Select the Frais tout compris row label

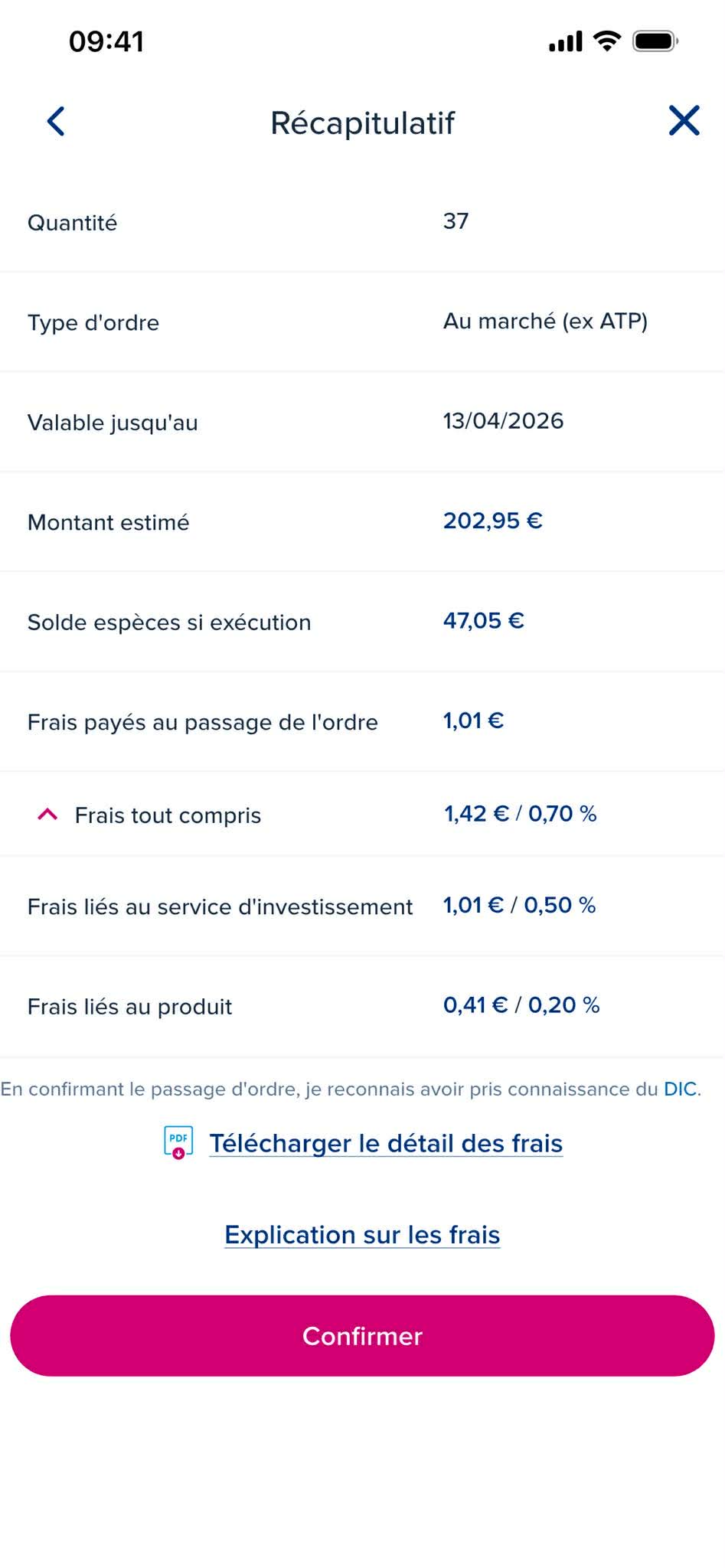pyautogui.click(x=168, y=815)
